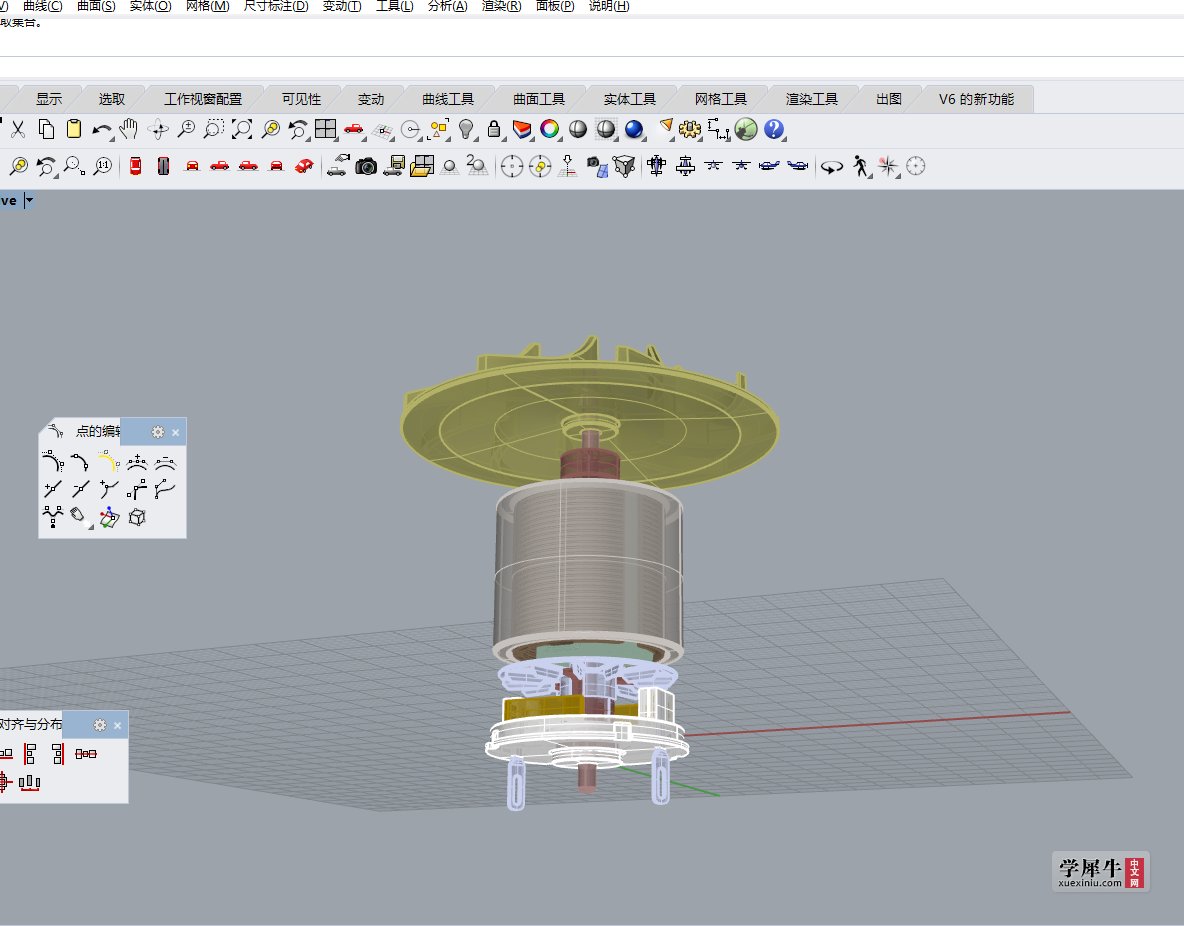
Task: Choose Zoom Window dashed-rectangle tool
Action: (x=214, y=129)
